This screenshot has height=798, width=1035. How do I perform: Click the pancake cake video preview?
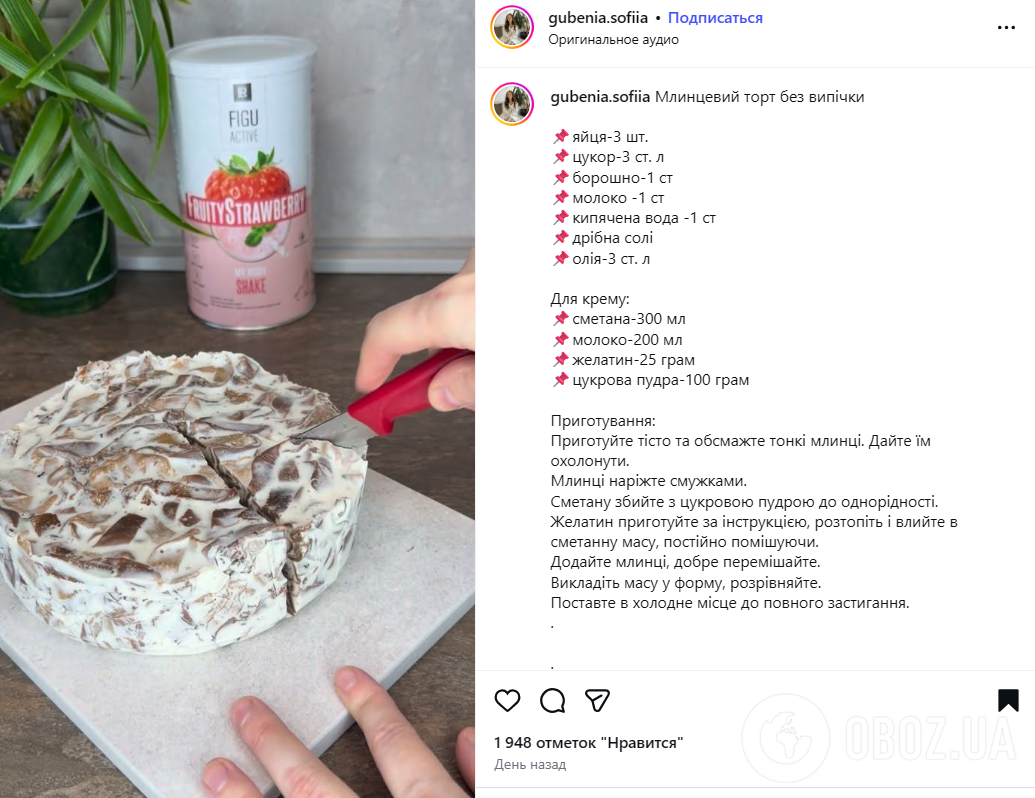238,399
